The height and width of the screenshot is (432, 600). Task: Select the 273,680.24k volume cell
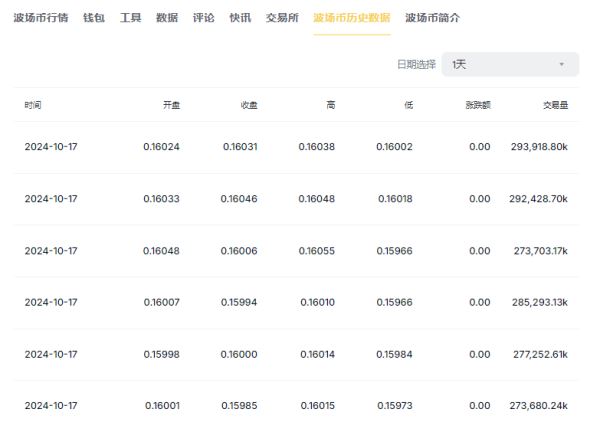click(537, 406)
